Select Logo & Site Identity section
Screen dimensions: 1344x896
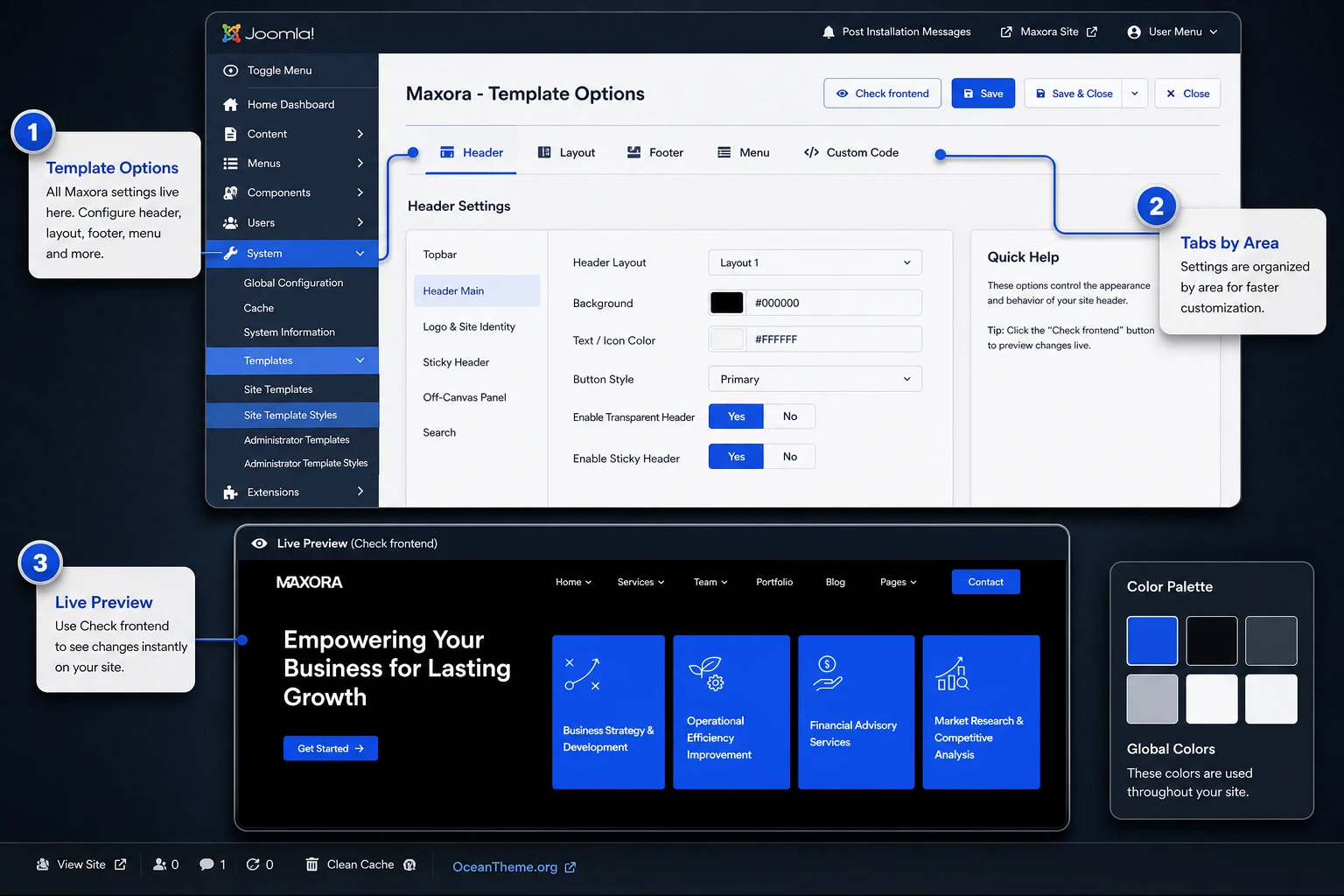[x=477, y=326]
